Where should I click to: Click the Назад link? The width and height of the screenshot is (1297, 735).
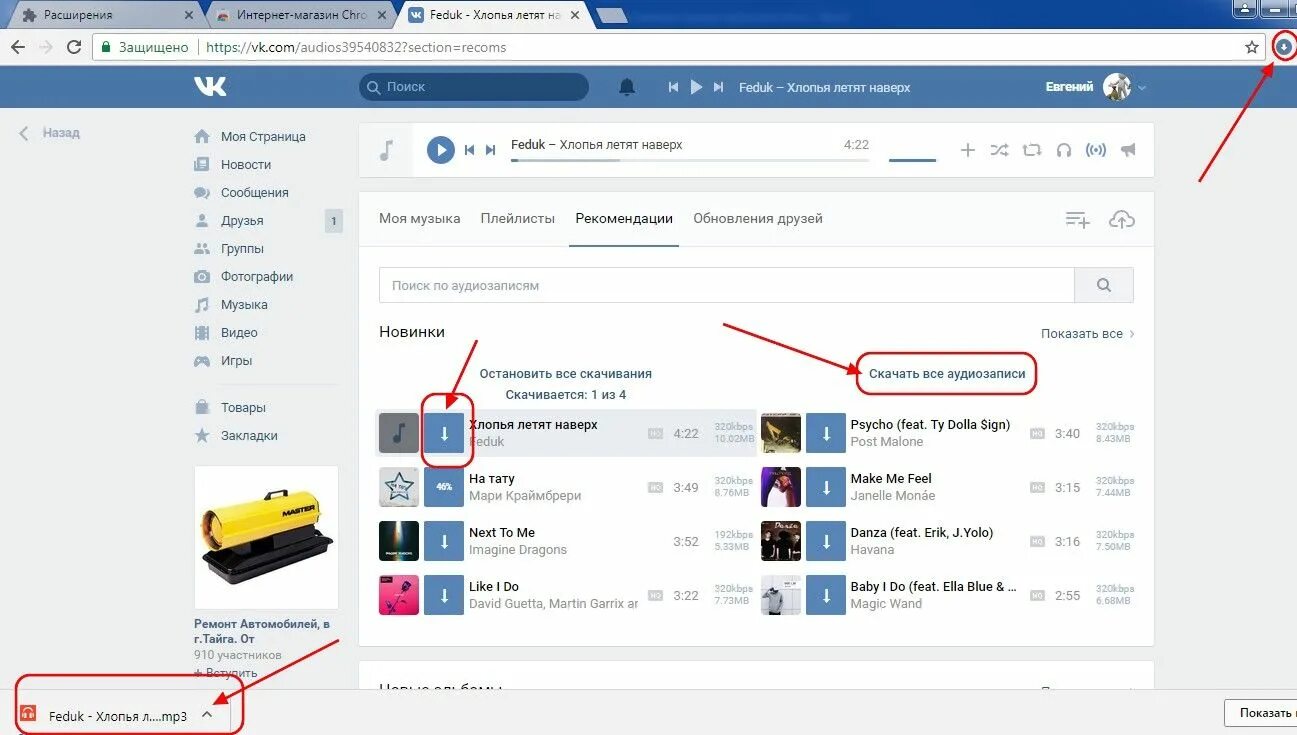click(x=49, y=133)
